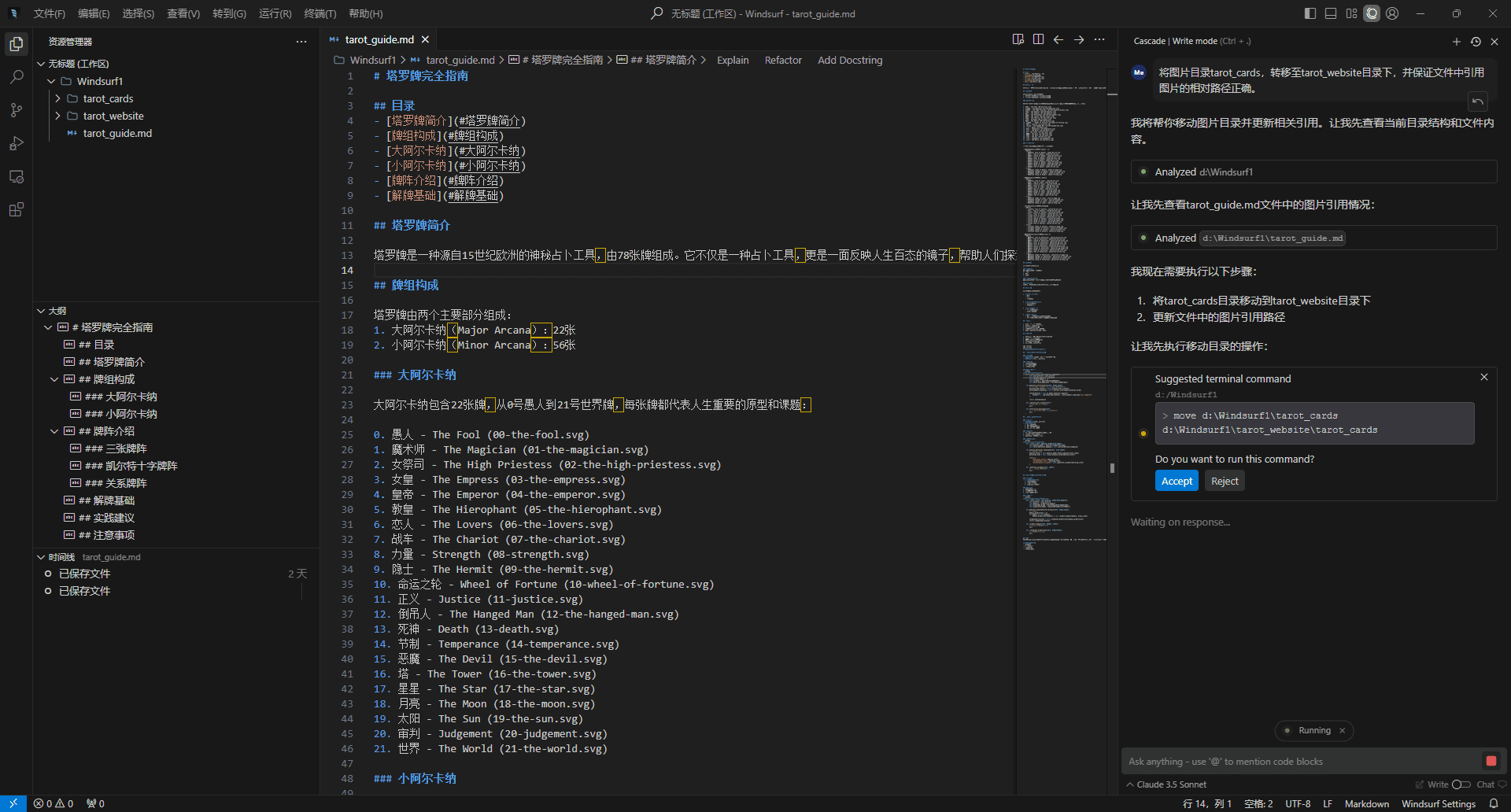Click the Refactor code lens action
1511x812 pixels.
(783, 60)
